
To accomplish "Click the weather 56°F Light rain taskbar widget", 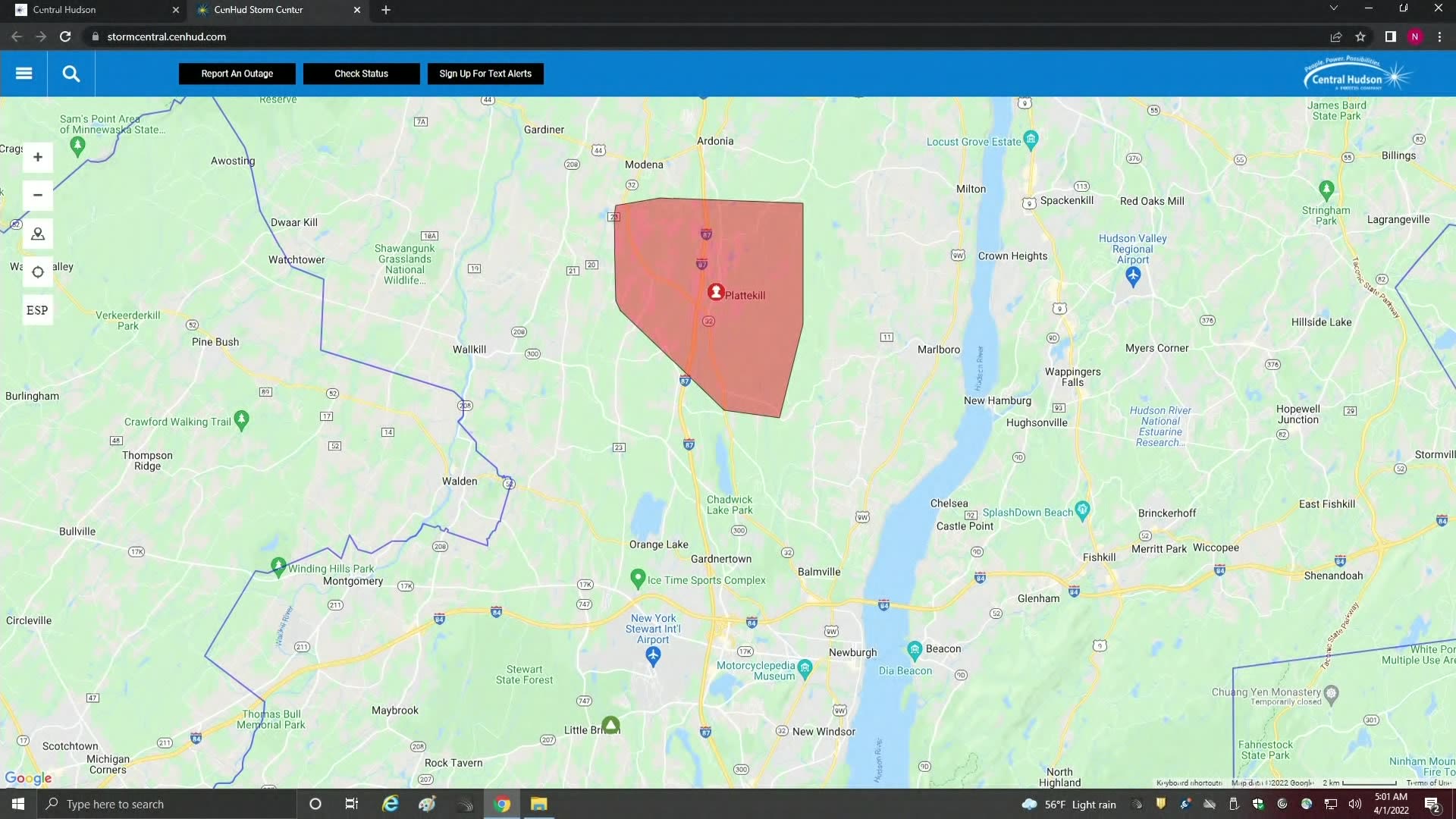I will click(x=1071, y=804).
